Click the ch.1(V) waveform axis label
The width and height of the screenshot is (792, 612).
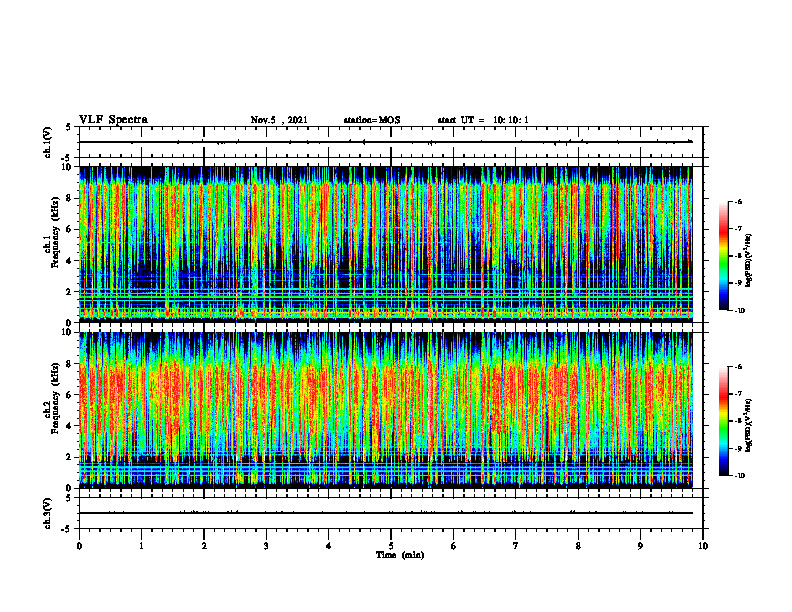click(47, 142)
